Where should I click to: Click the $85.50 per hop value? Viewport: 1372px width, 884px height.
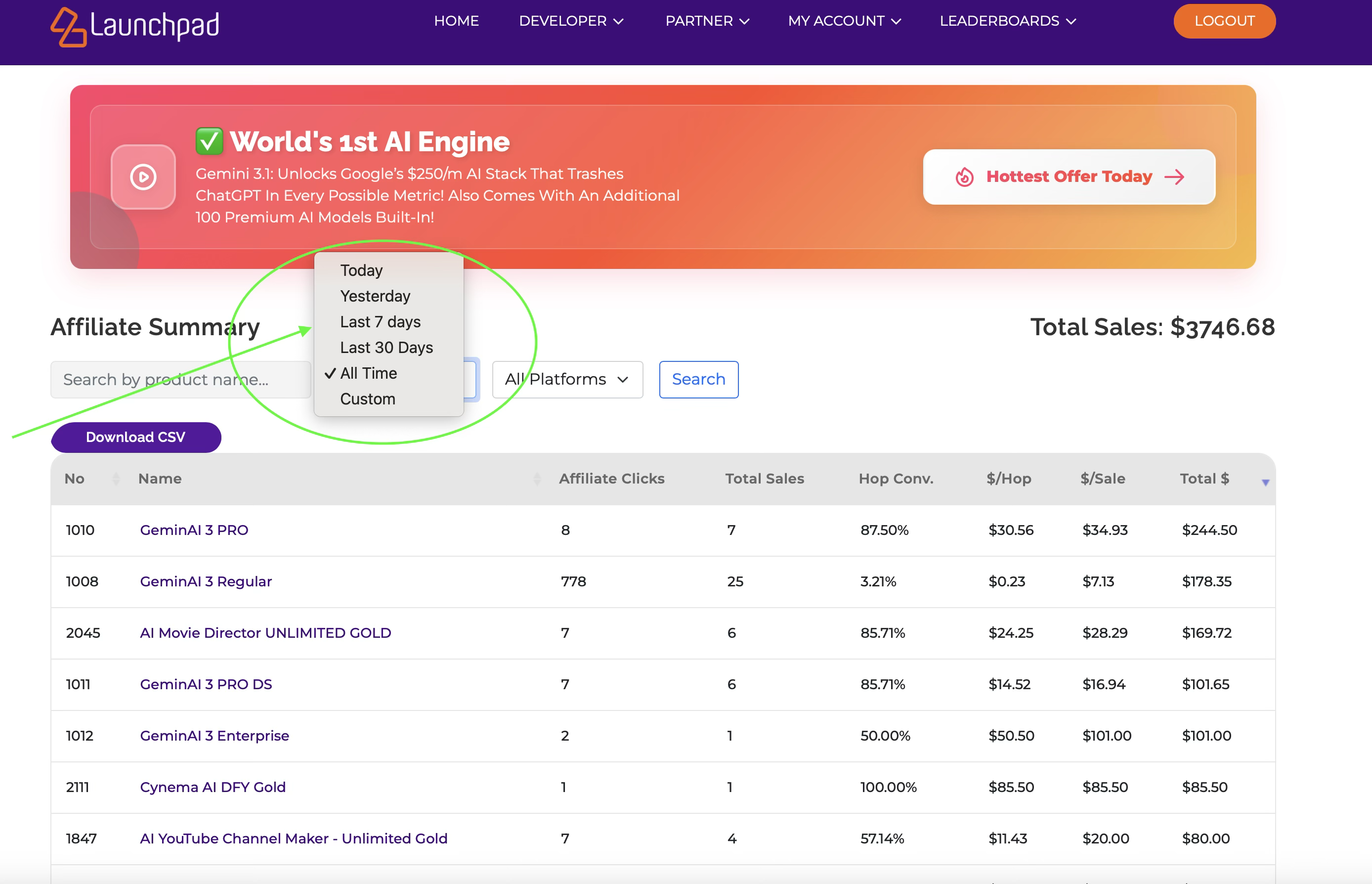[1011, 787]
